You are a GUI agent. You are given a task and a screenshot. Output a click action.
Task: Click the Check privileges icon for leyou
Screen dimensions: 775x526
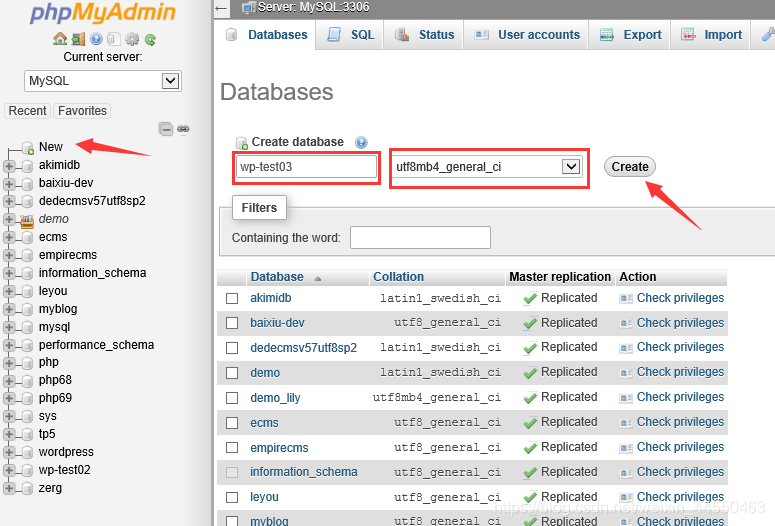coord(626,497)
